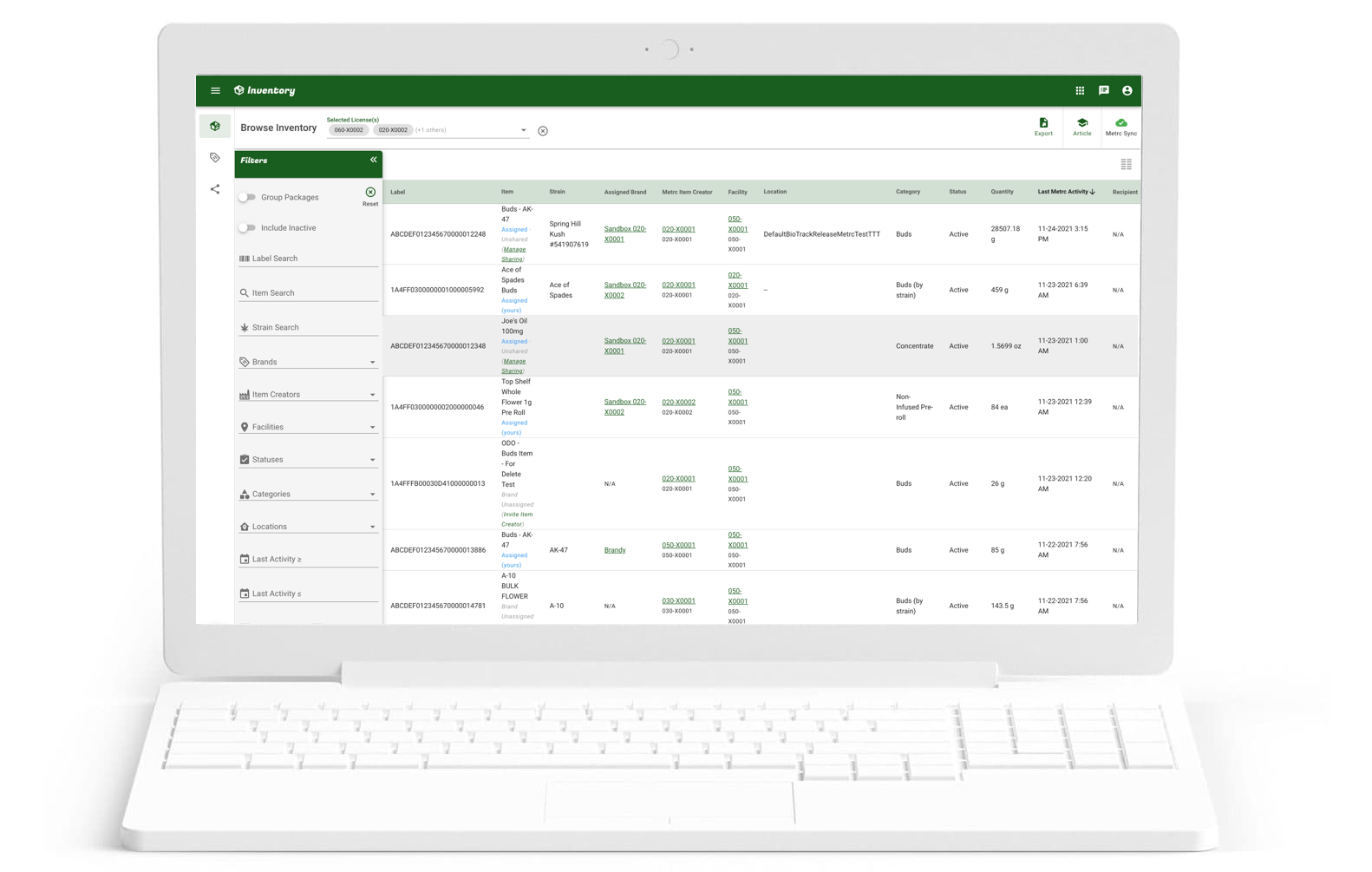The height and width of the screenshot is (872, 1372).
Task: Click Invite Item Creator link
Action: [517, 519]
